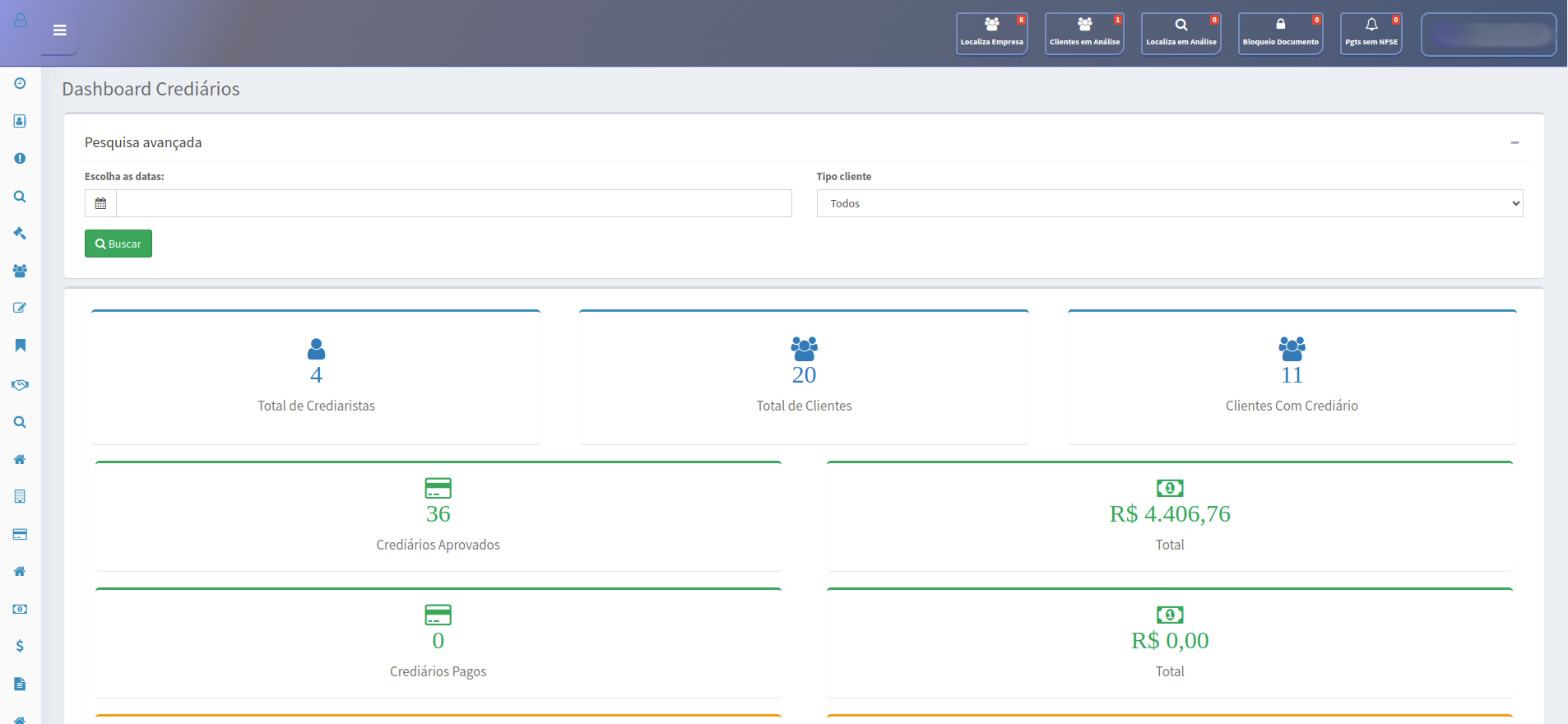Image resolution: width=1568 pixels, height=724 pixels.
Task: Click home icon below credit card sidebar icon
Action: point(20,571)
